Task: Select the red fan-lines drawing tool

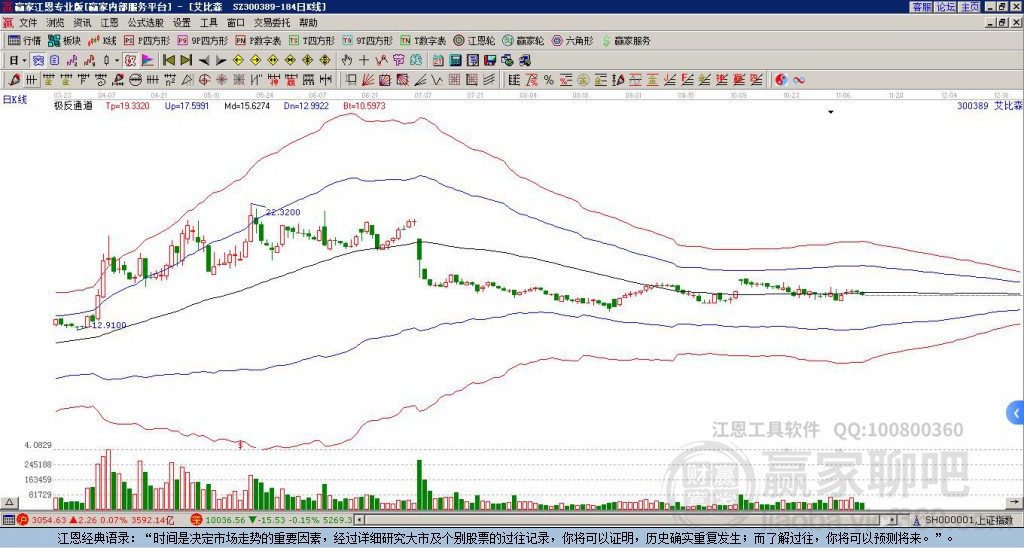Action: point(368,80)
